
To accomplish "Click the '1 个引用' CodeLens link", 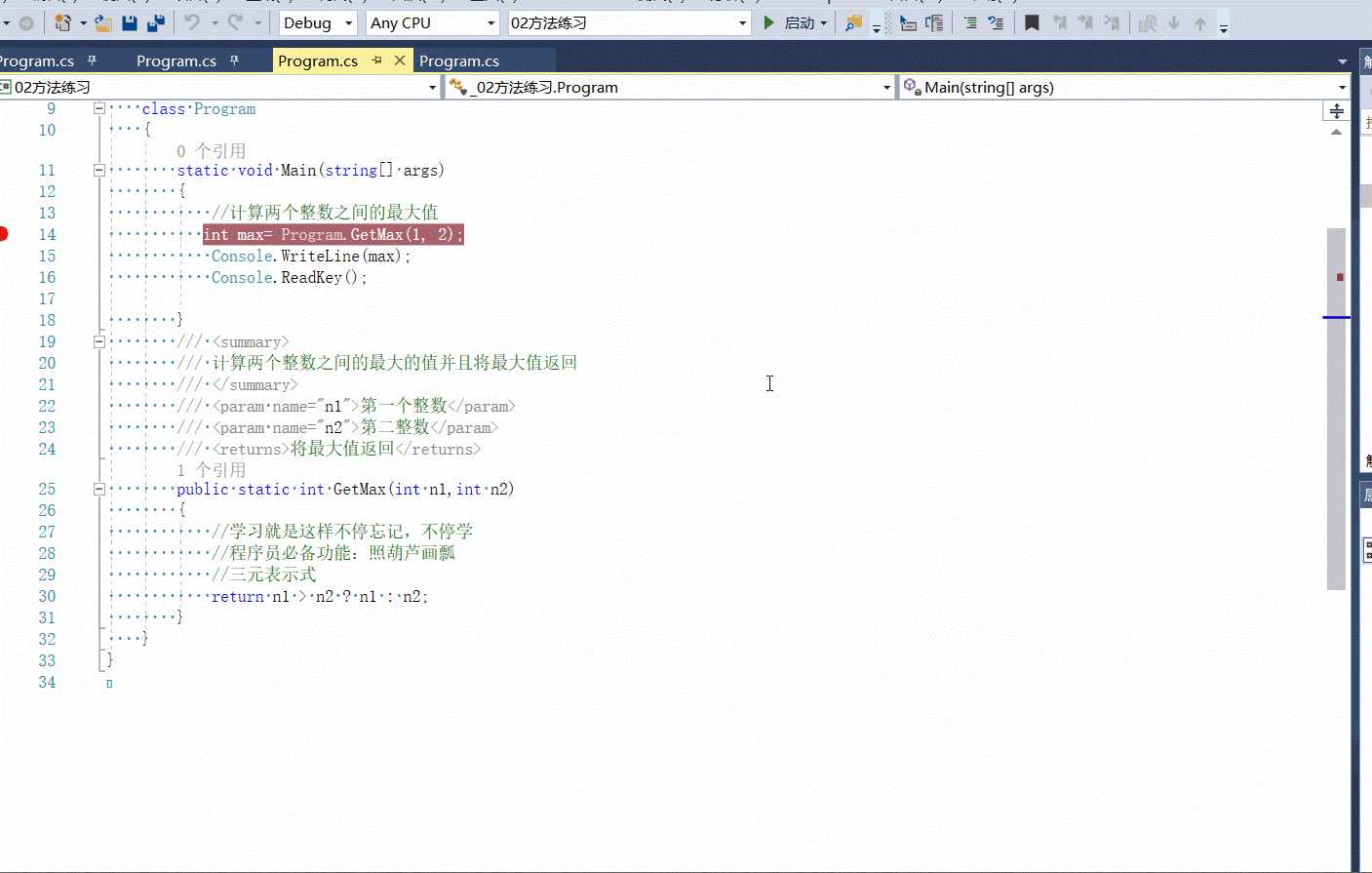I will click(212, 469).
